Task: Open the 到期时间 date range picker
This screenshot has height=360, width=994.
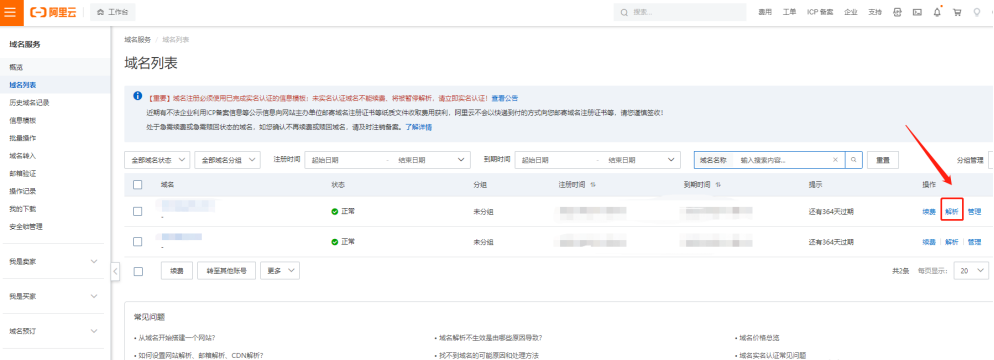Action: pos(597,160)
